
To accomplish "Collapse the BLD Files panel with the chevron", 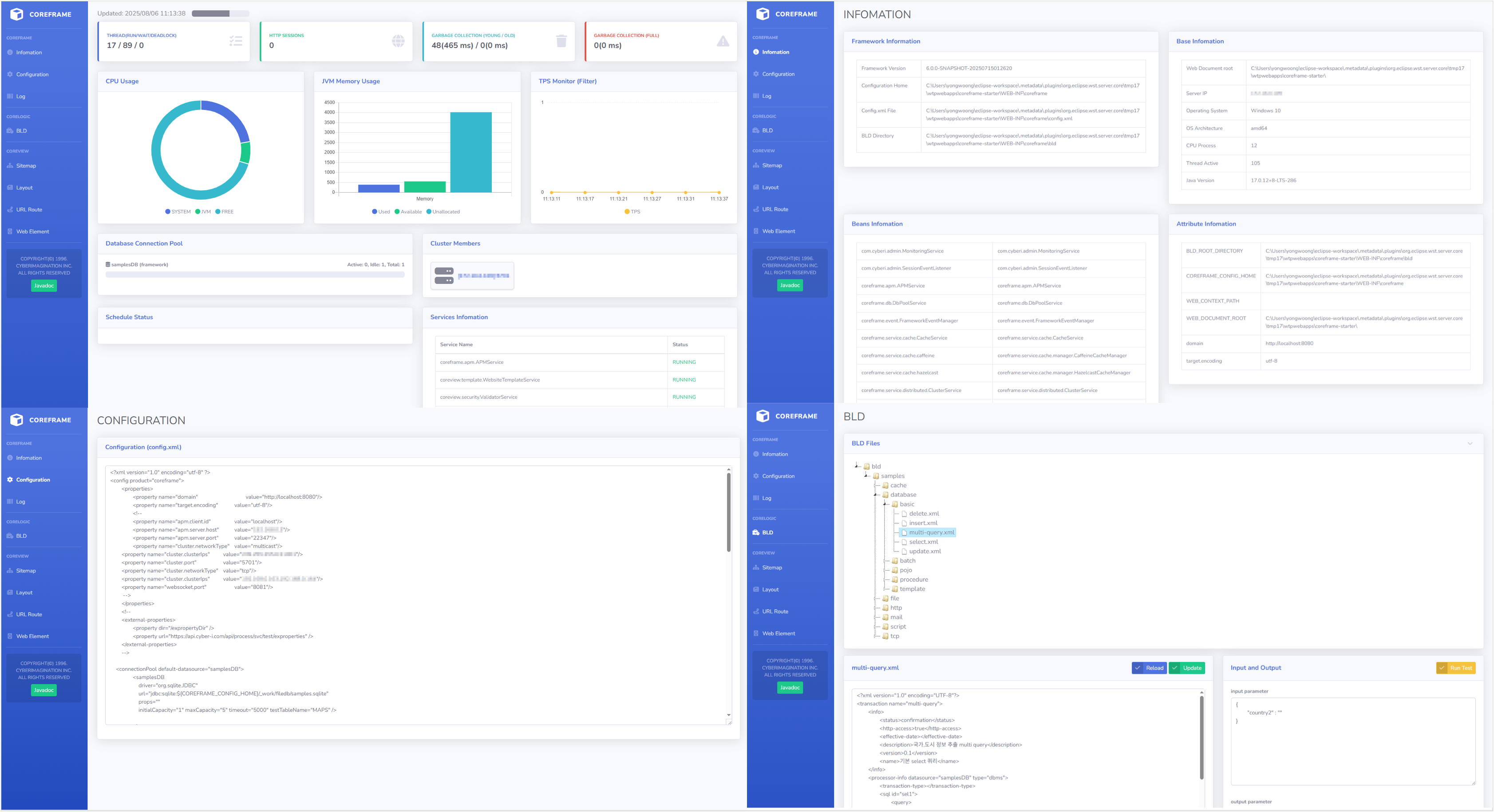I will (x=1470, y=444).
